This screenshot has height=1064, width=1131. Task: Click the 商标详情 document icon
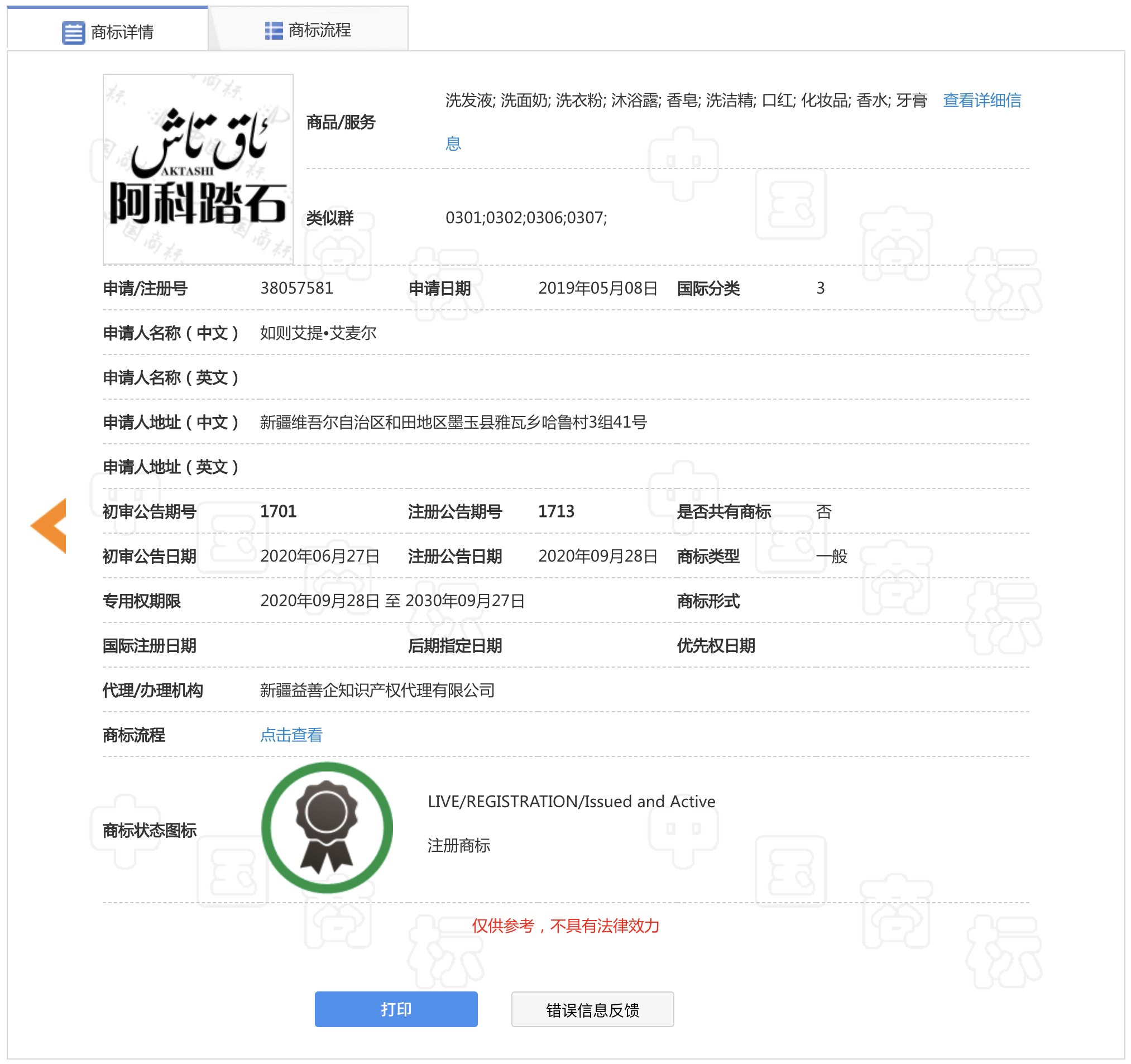pyautogui.click(x=73, y=32)
